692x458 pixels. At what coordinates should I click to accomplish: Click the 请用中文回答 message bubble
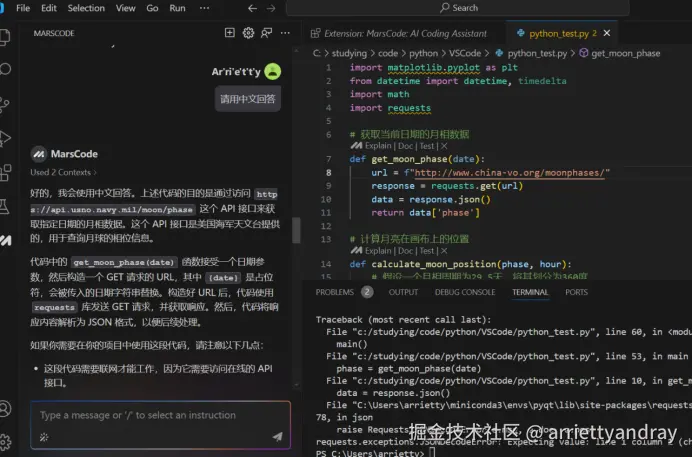point(248,99)
